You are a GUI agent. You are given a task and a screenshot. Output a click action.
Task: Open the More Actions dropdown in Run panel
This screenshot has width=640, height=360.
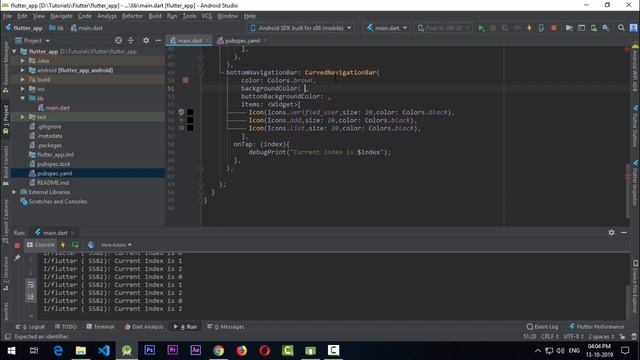(116, 245)
